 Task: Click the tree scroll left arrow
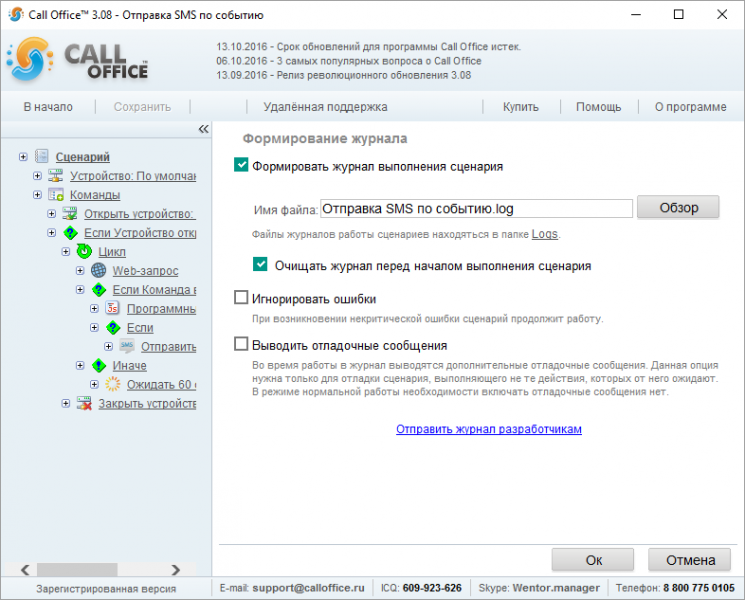25,570
